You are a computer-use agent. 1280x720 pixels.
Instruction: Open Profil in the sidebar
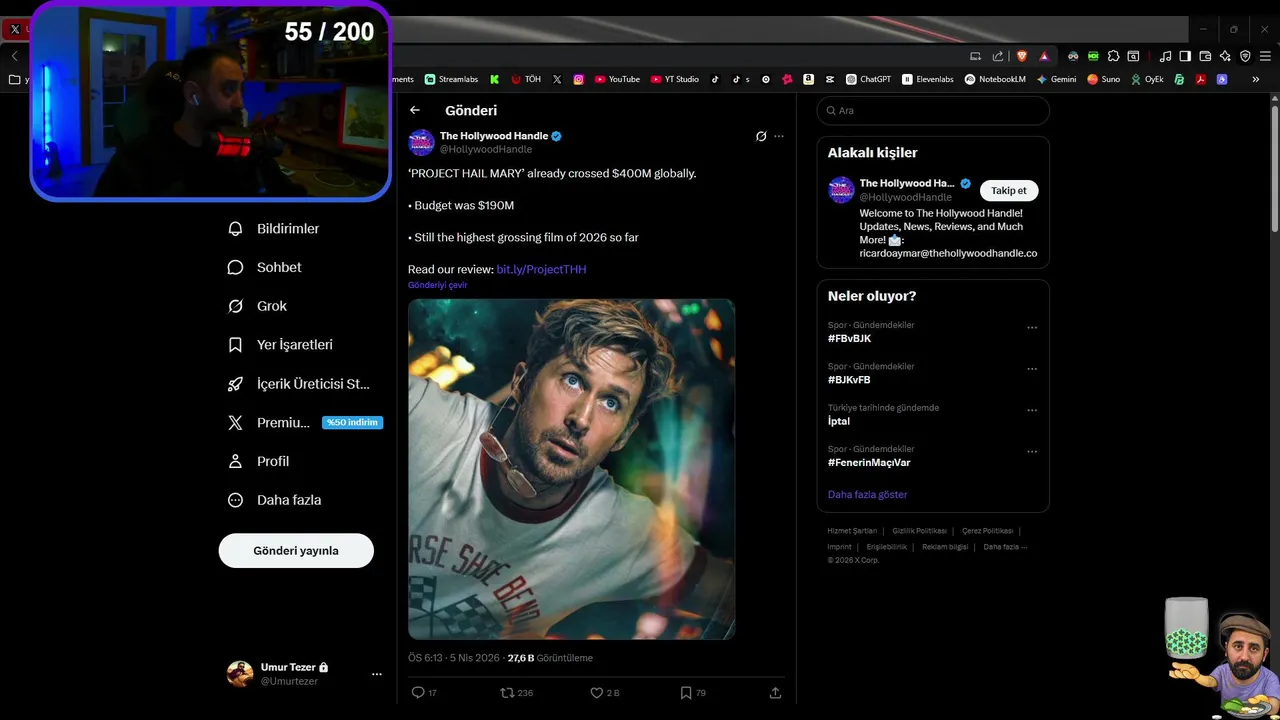(x=259, y=461)
